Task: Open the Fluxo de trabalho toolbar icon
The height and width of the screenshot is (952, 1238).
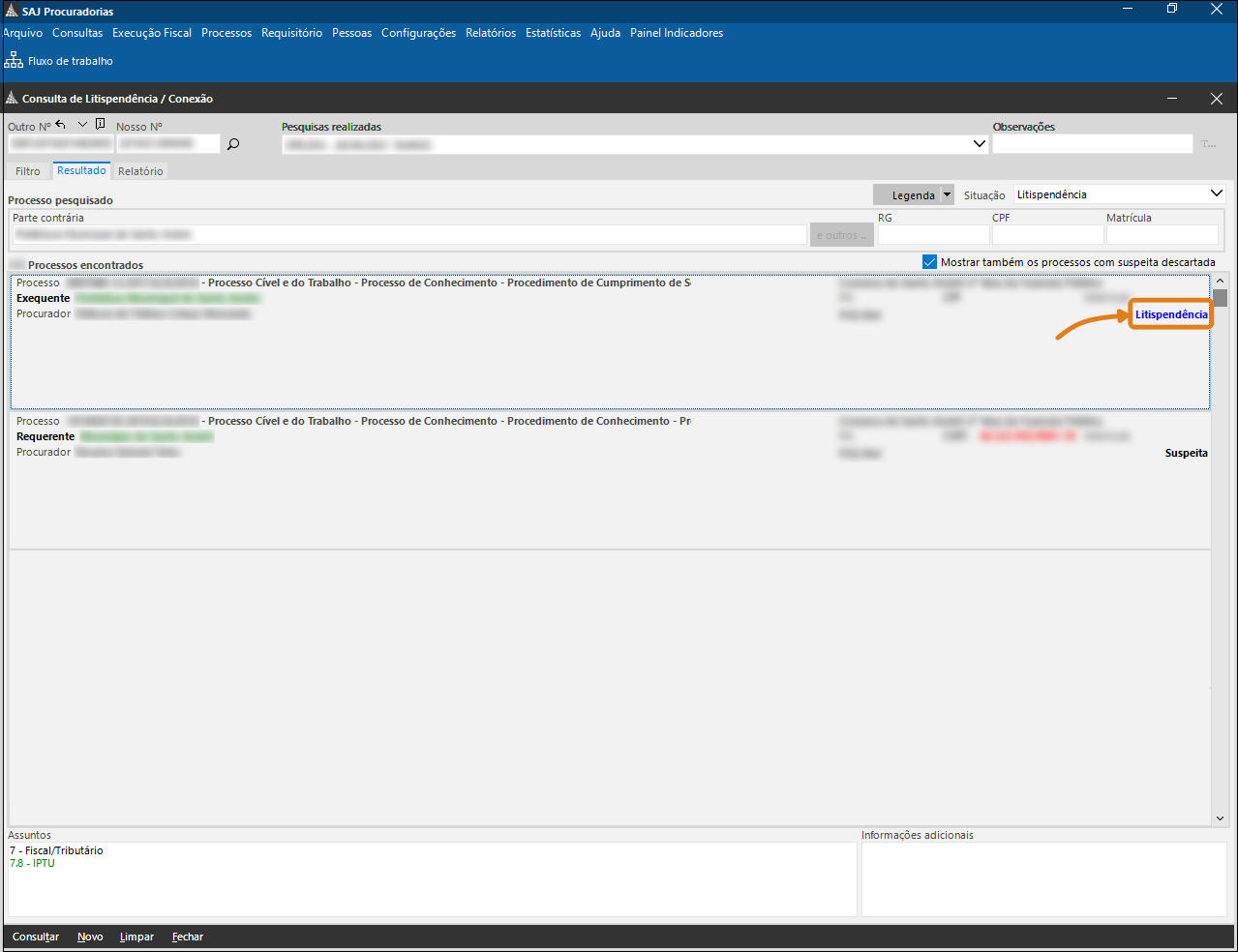Action: click(14, 60)
